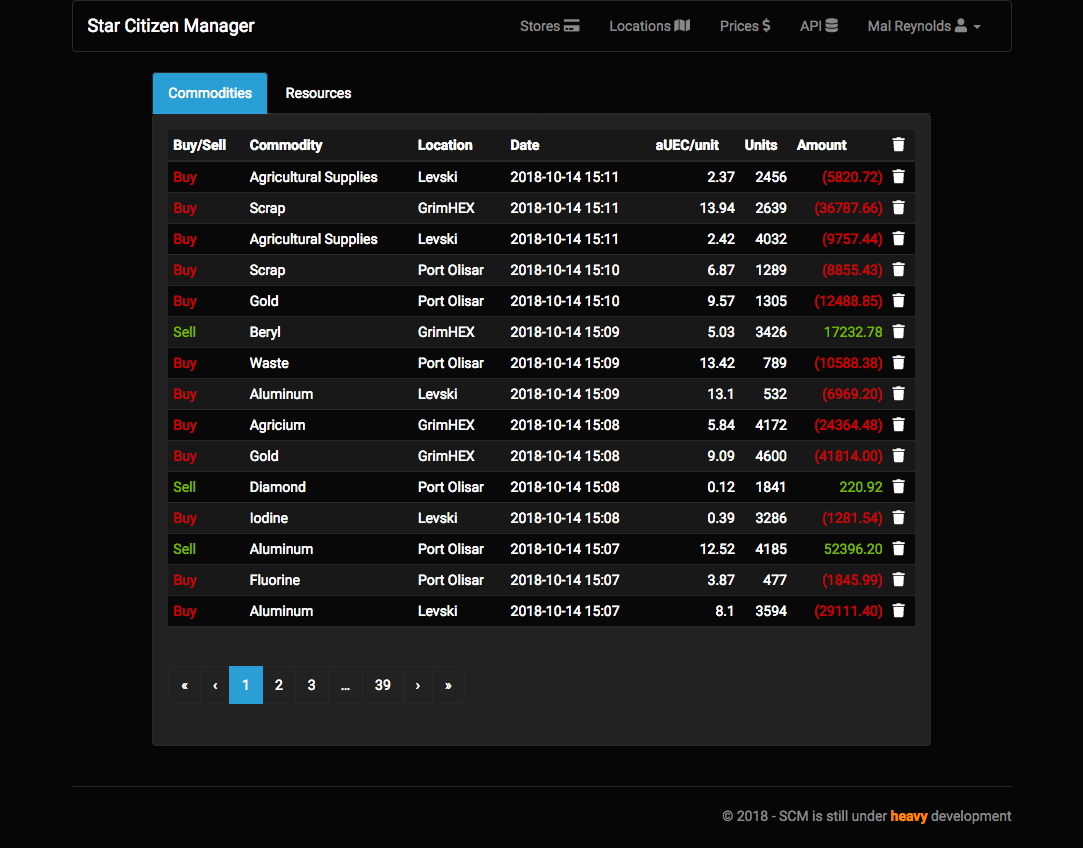Click the Buy label in Waste row

pyautogui.click(x=185, y=363)
